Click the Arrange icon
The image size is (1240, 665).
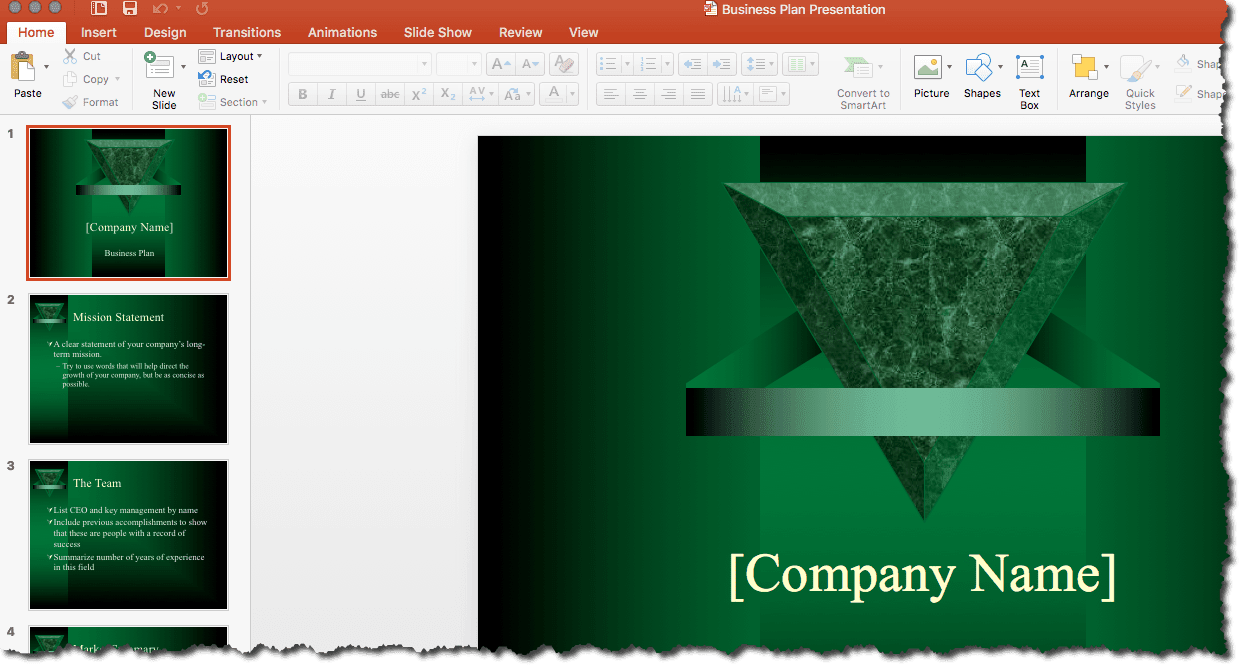coord(1084,68)
